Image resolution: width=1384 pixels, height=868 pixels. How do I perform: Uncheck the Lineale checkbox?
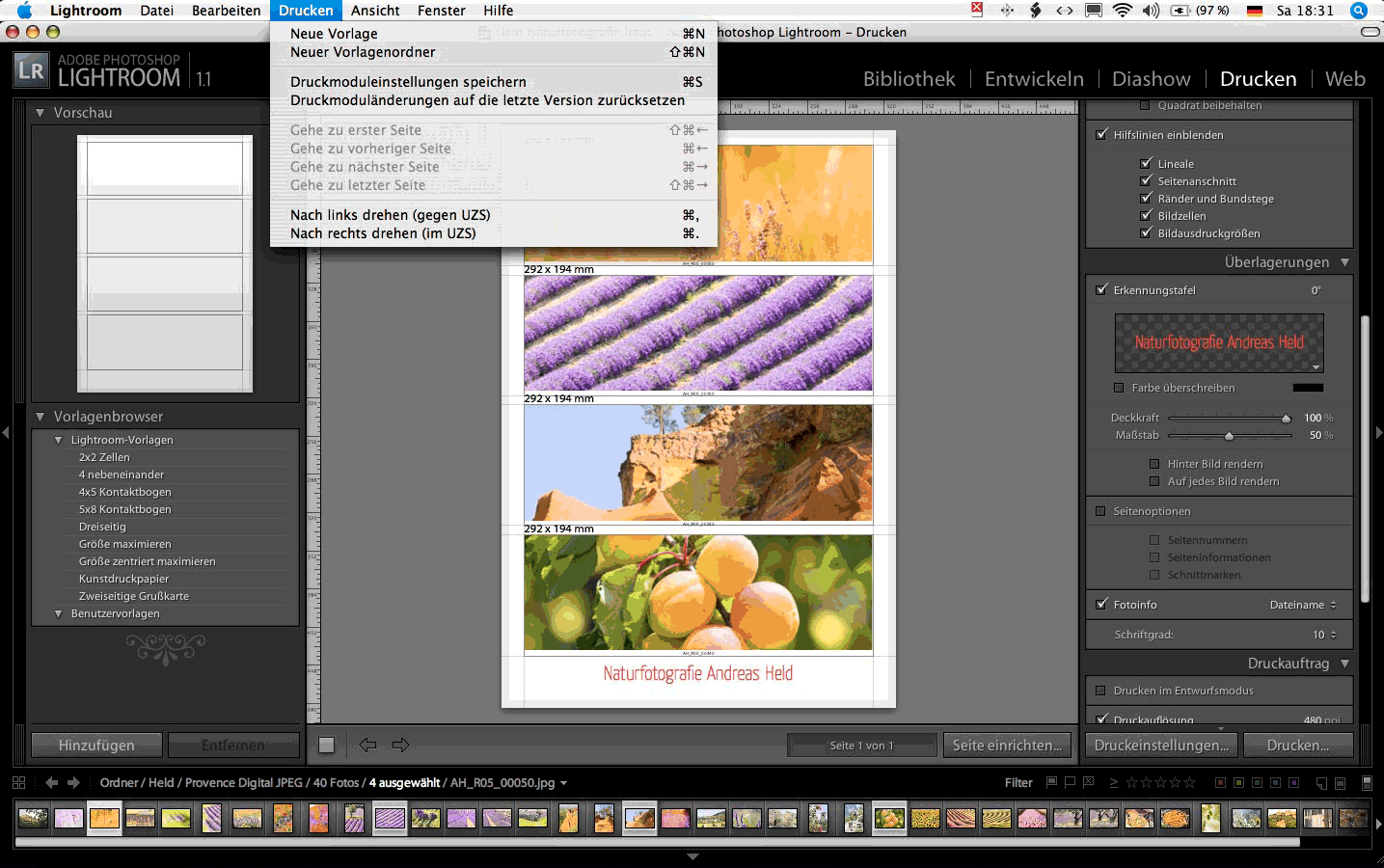pos(1146,163)
